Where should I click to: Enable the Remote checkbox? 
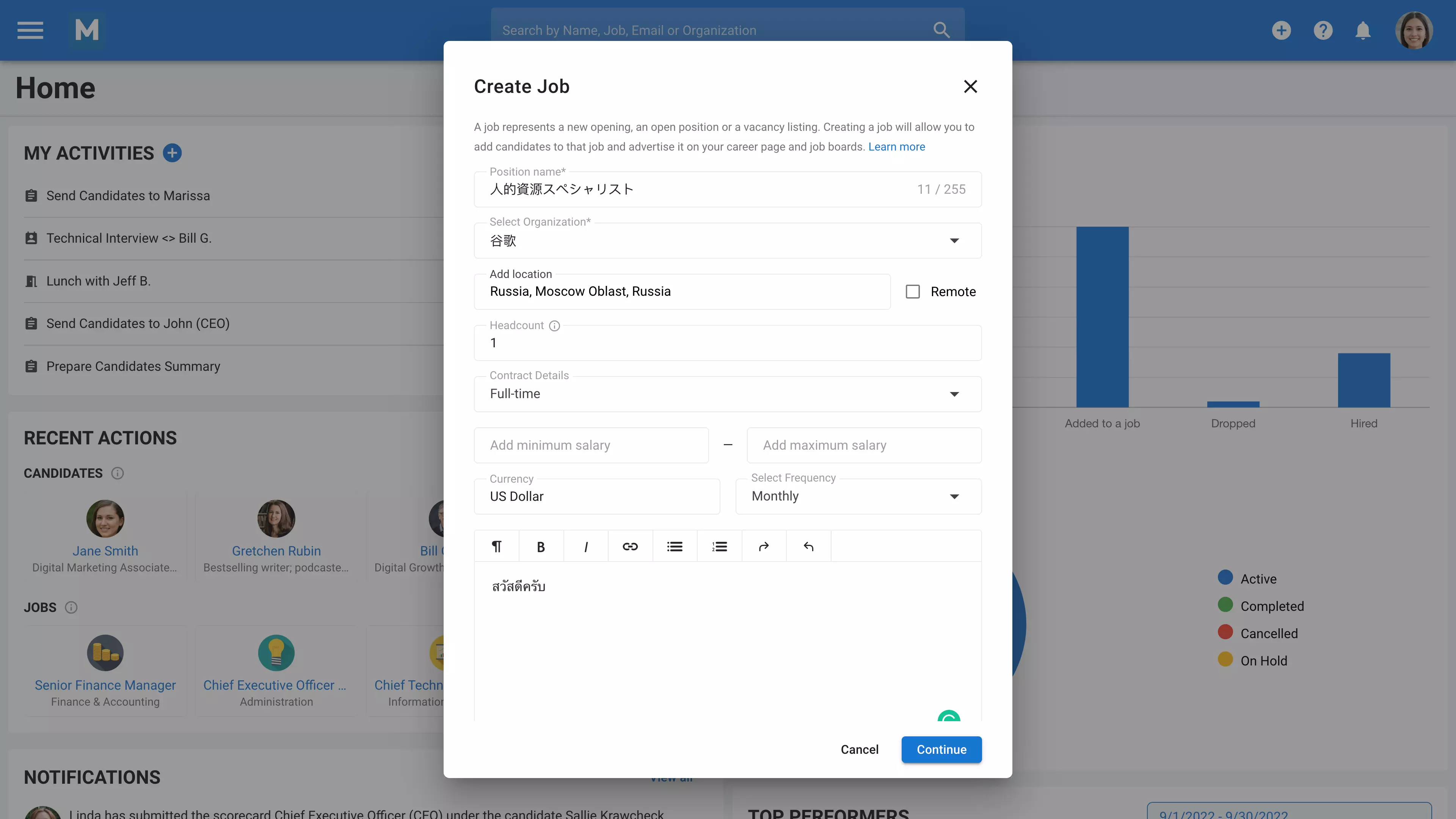click(913, 291)
